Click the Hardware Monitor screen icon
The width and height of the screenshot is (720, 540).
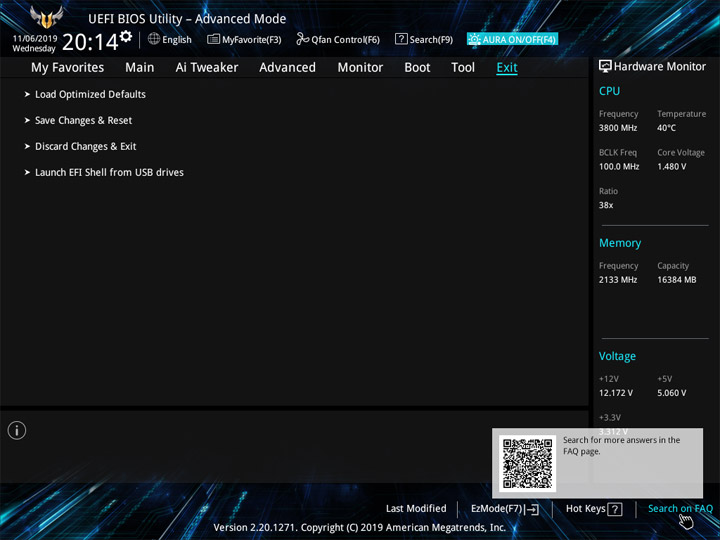coord(605,66)
